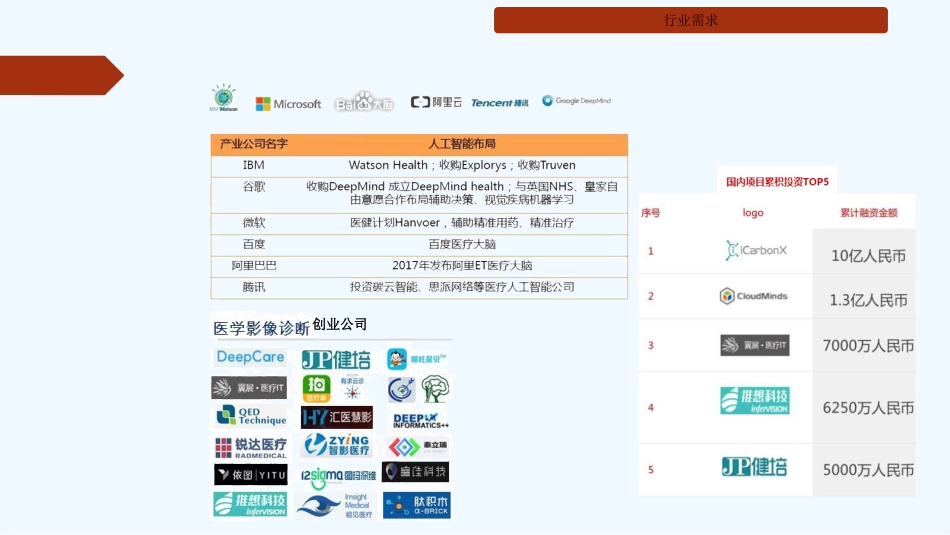950x535 pixels.
Task: Click the red arrow shape at left
Action: pyautogui.click(x=62, y=75)
